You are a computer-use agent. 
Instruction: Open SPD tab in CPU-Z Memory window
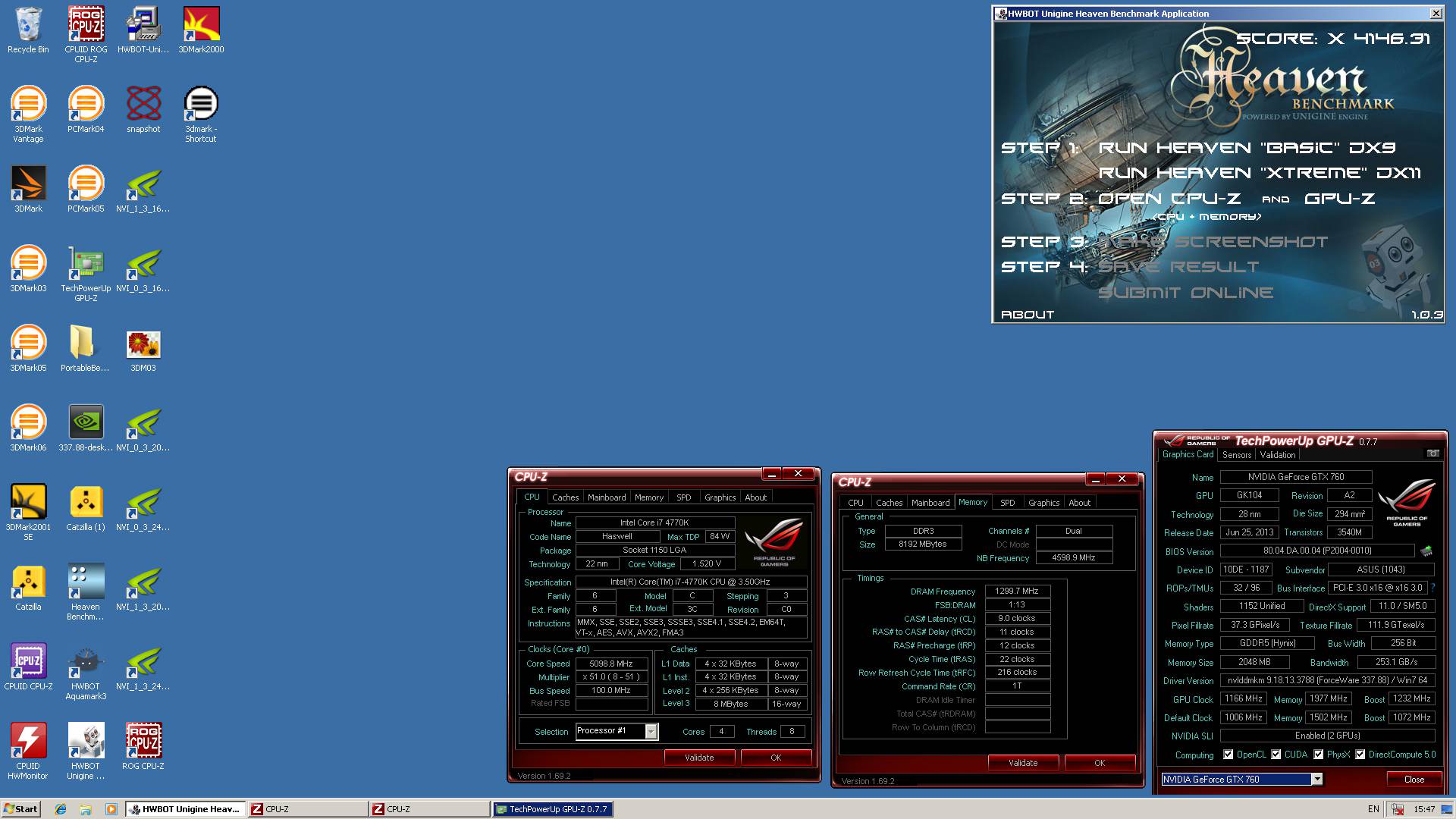pyautogui.click(x=1008, y=503)
